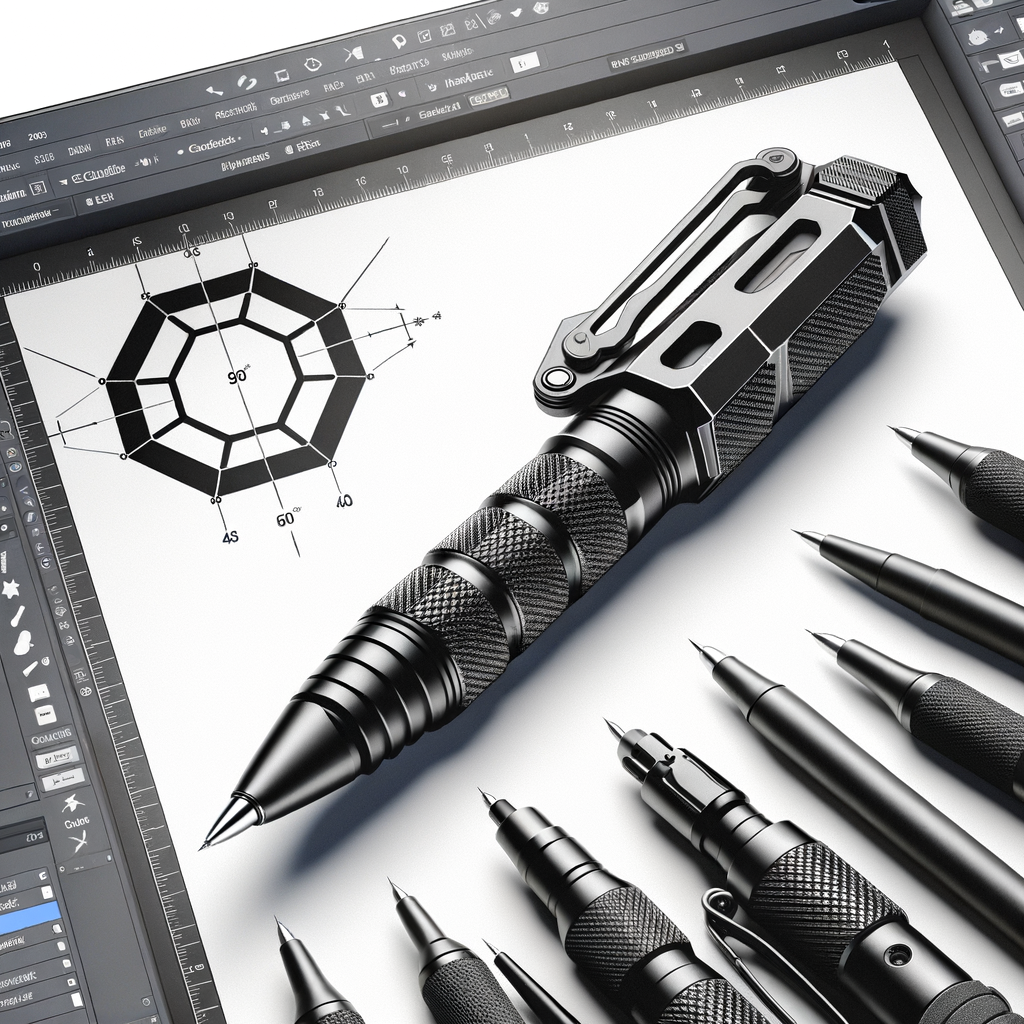Click the image picture icon in top toolbar
1024x1024 pixels.
[447, 29]
